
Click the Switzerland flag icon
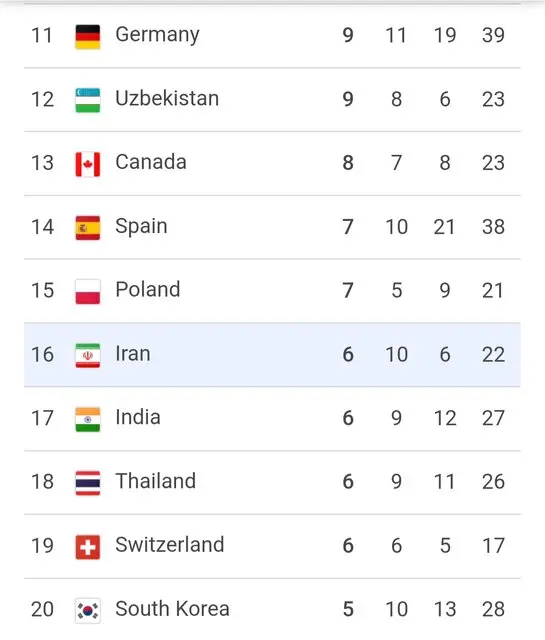tap(87, 547)
